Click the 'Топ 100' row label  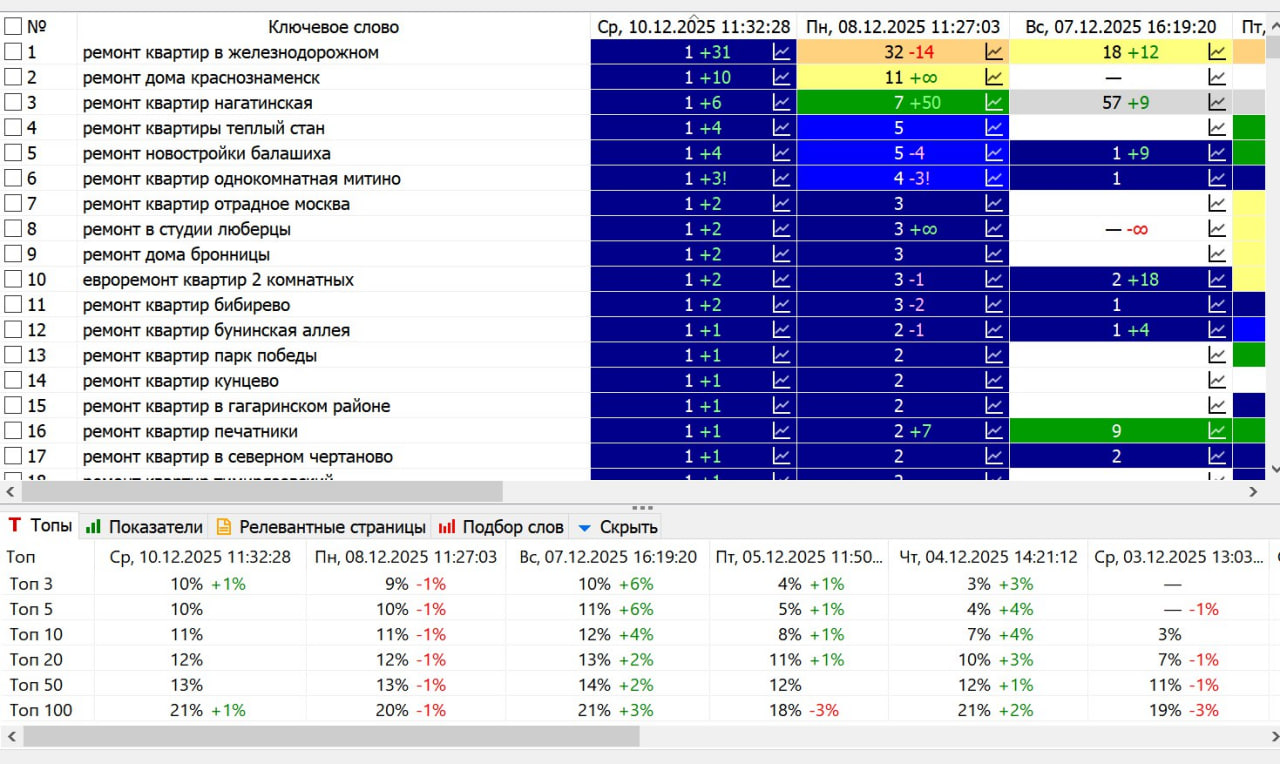41,710
